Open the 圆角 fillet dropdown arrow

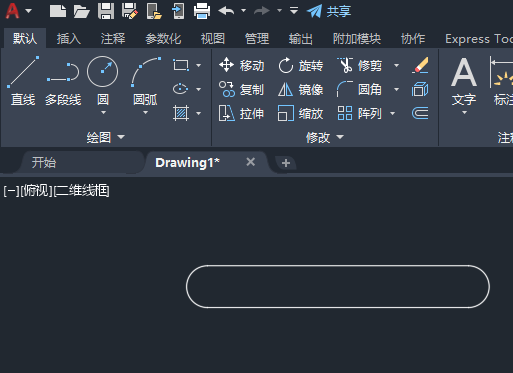coord(396,89)
